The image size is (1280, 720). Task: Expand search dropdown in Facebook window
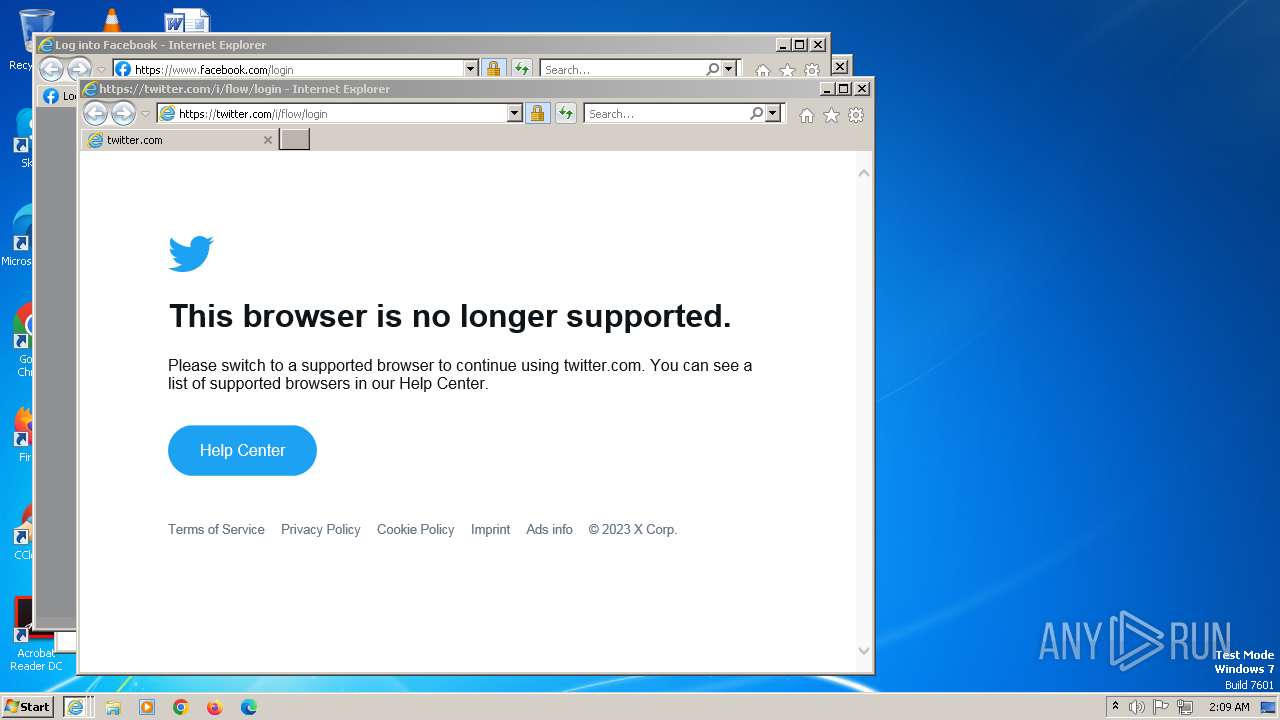(x=729, y=69)
